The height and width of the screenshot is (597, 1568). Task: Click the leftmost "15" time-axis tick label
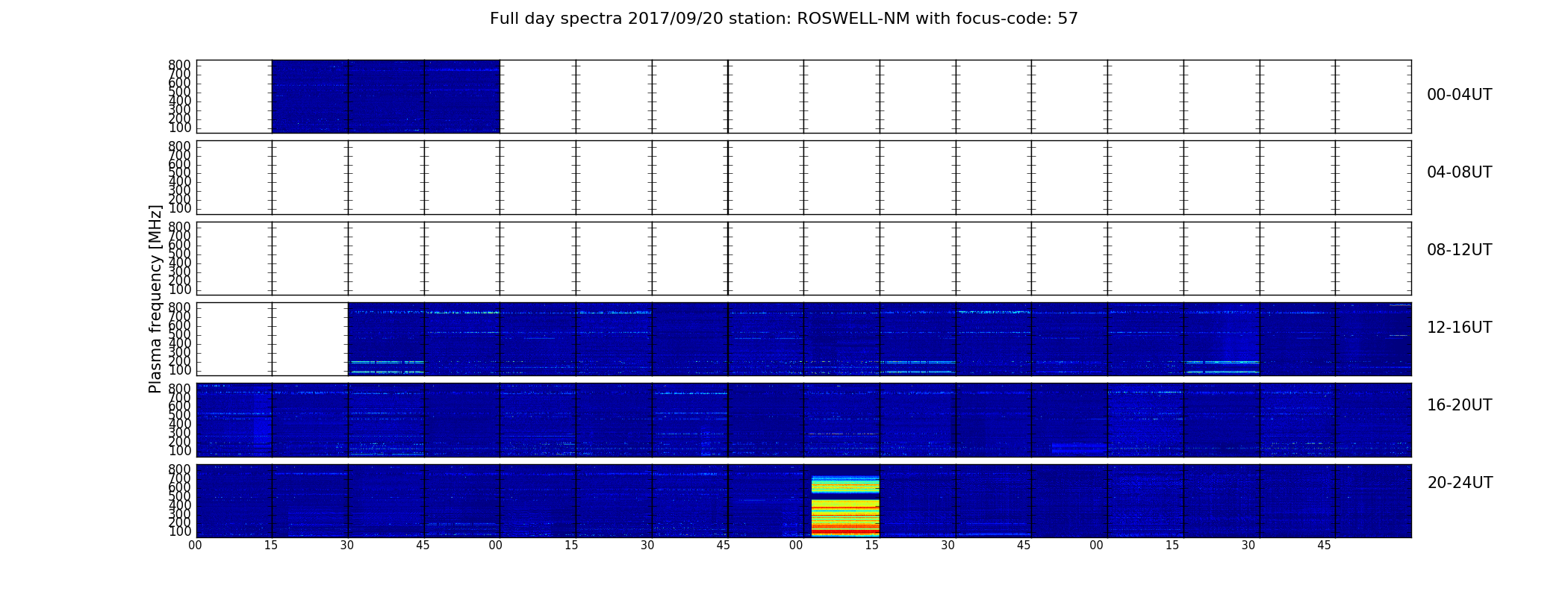[x=271, y=546]
